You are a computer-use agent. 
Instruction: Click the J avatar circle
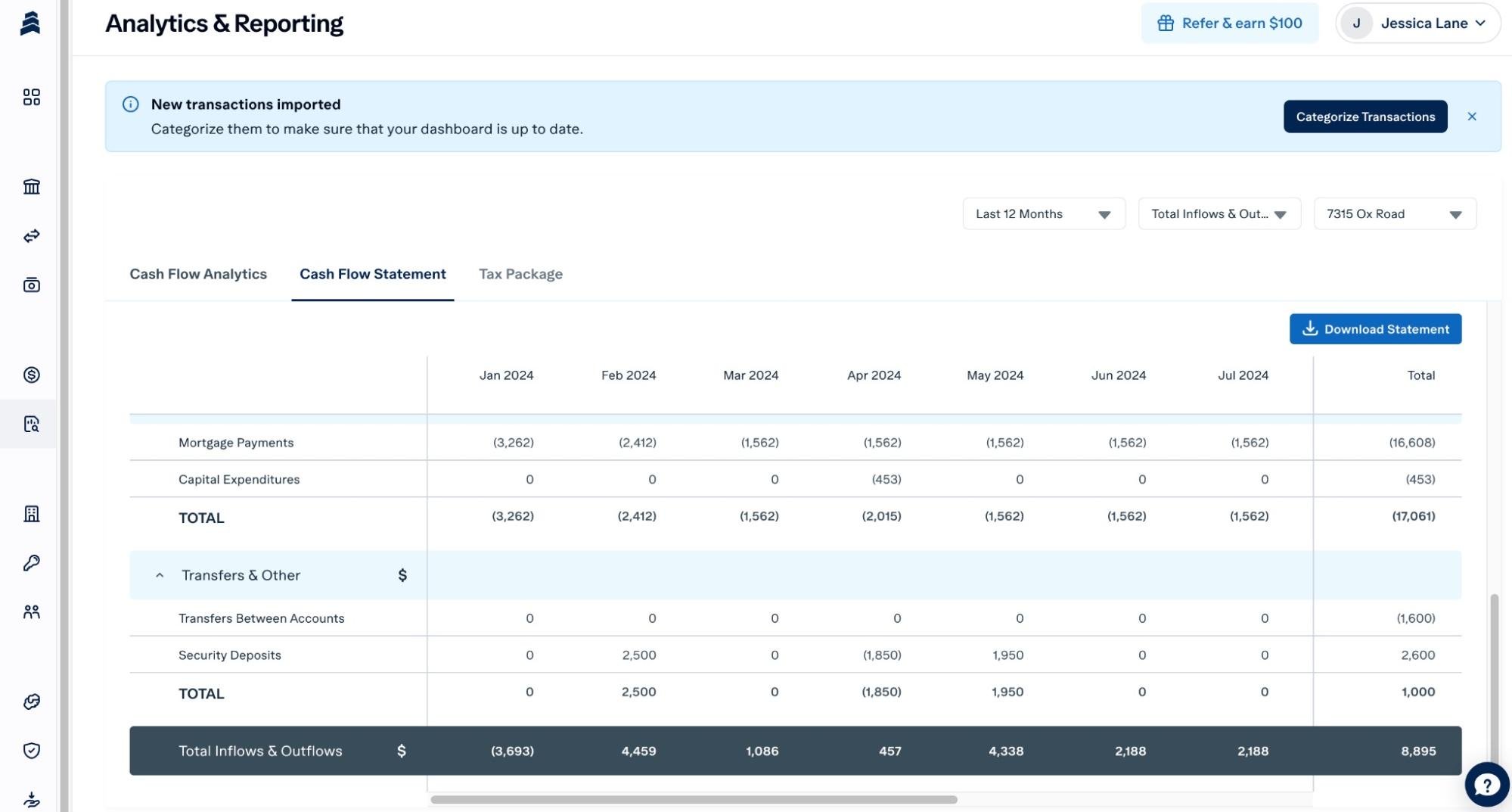pyautogui.click(x=1356, y=23)
